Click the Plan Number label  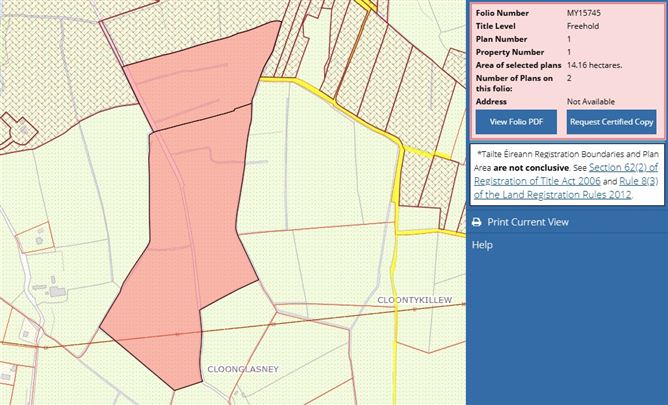coord(502,38)
